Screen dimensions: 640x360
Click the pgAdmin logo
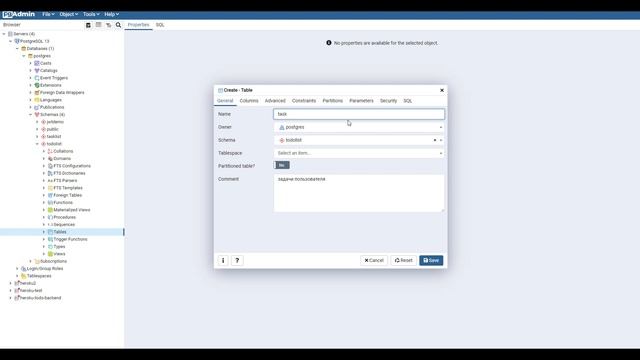[x=19, y=14]
